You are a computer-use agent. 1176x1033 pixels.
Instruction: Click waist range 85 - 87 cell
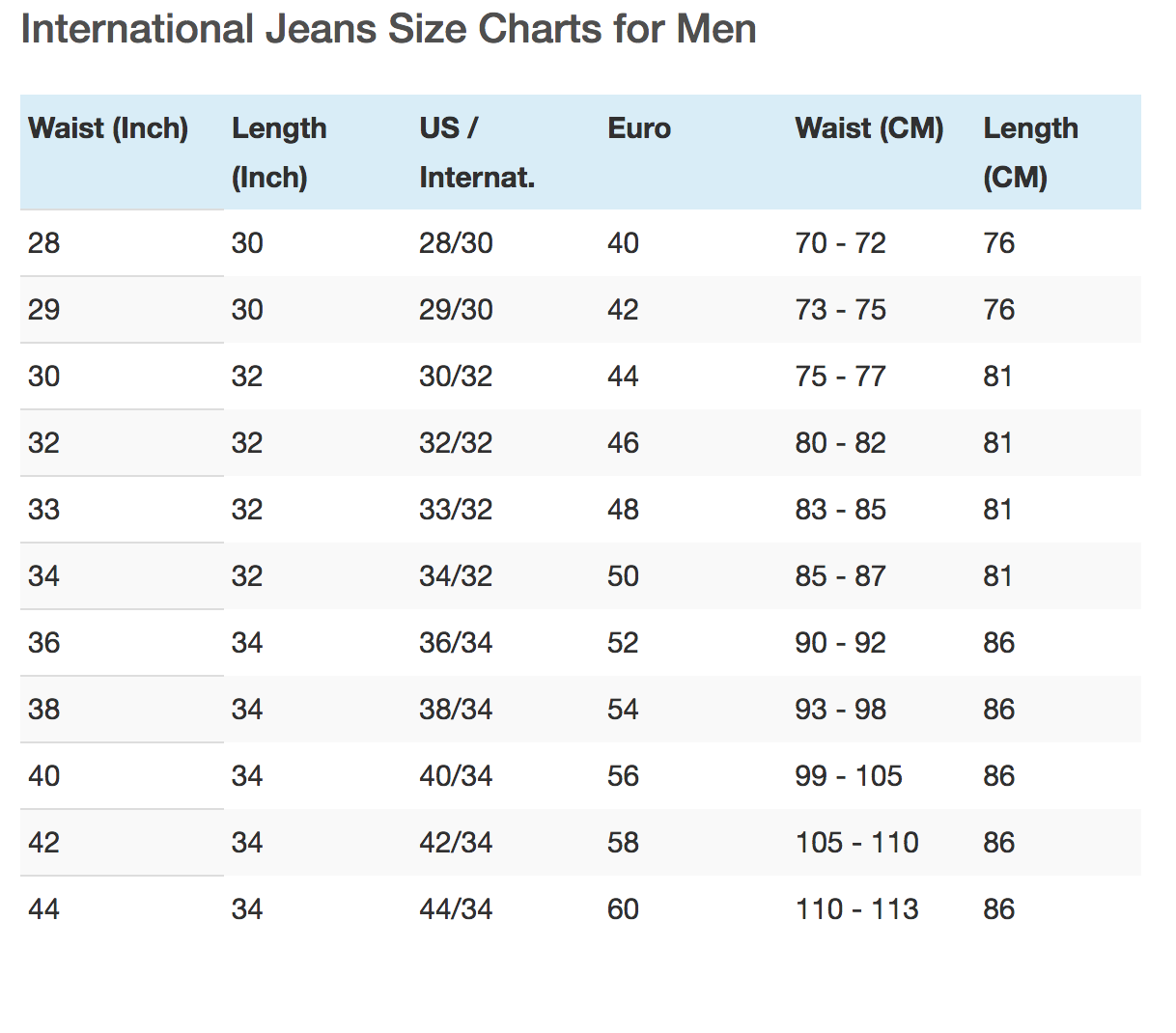(840, 576)
